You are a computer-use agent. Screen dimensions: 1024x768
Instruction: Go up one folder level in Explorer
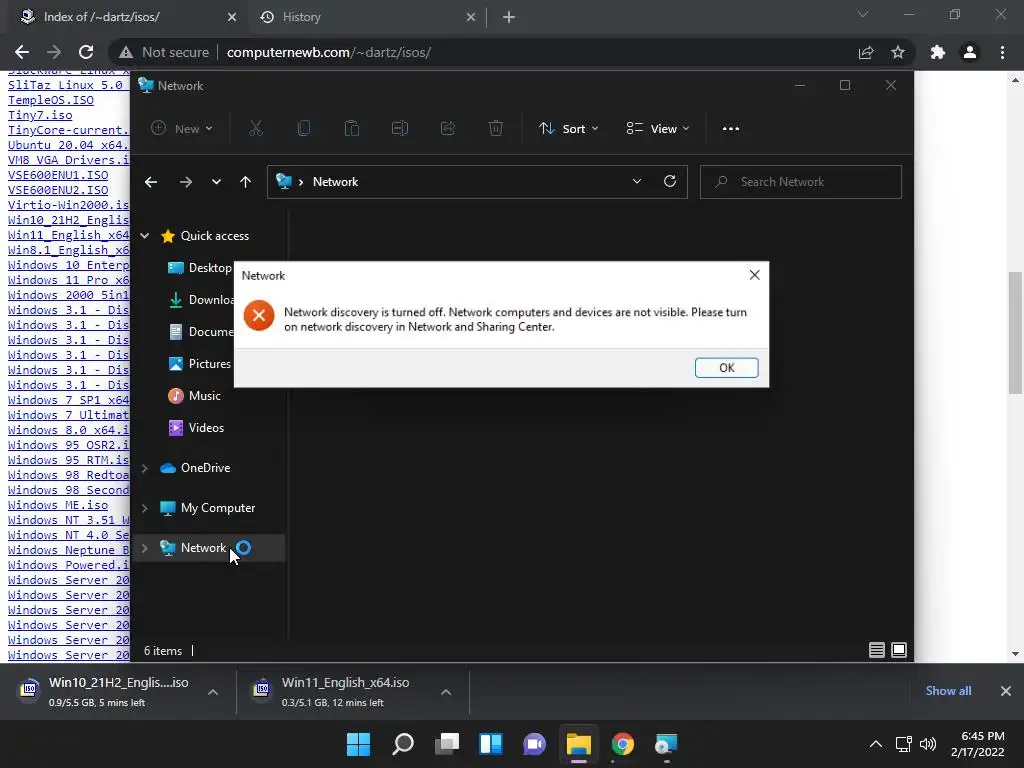[246, 182]
